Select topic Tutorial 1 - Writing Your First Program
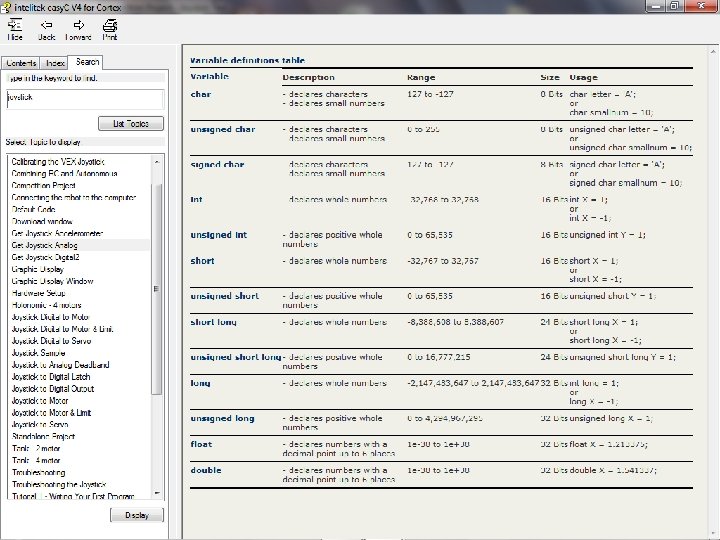This screenshot has width=720, height=540. (x=73, y=496)
